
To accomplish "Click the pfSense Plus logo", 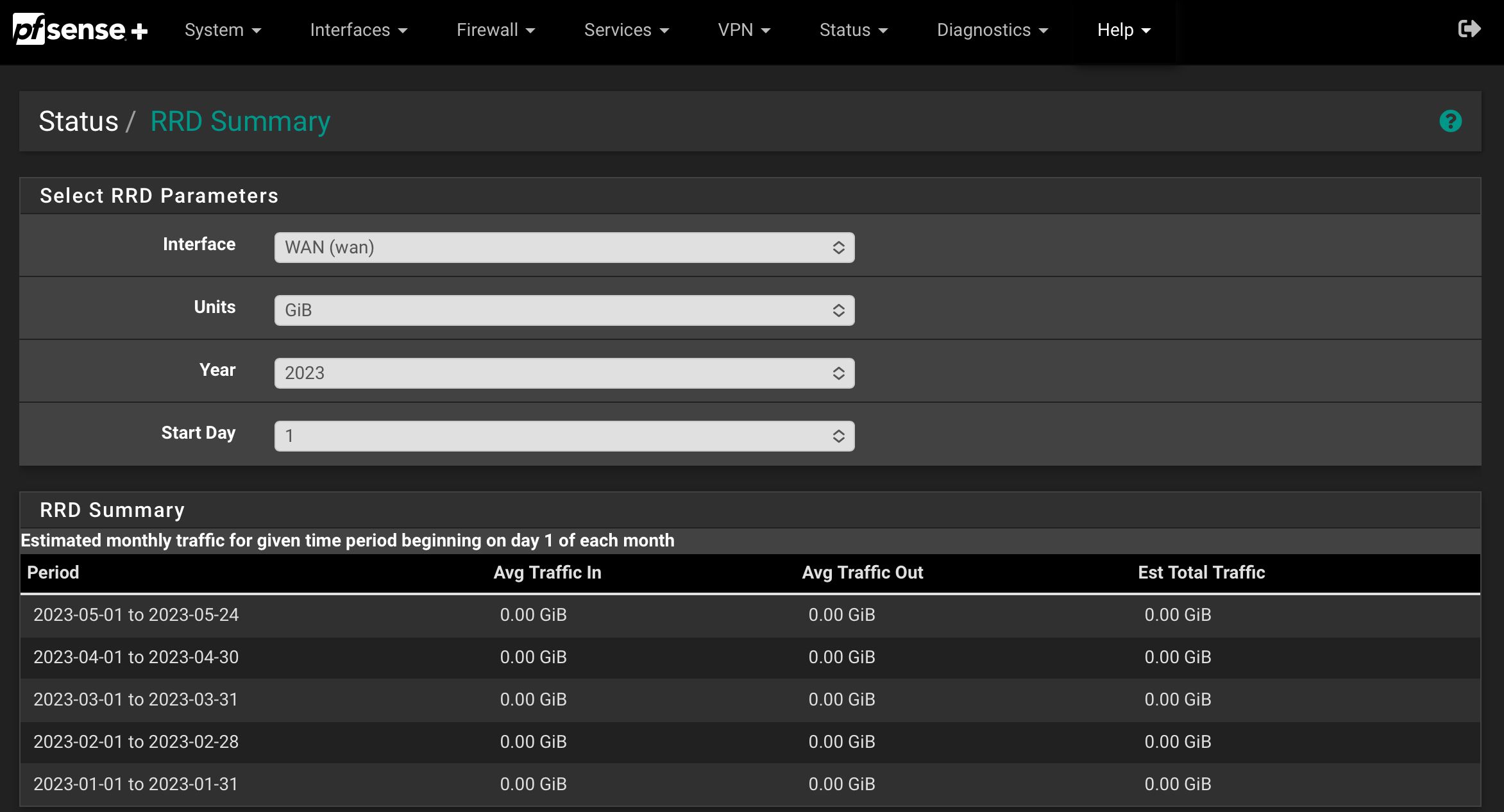I will [80, 30].
